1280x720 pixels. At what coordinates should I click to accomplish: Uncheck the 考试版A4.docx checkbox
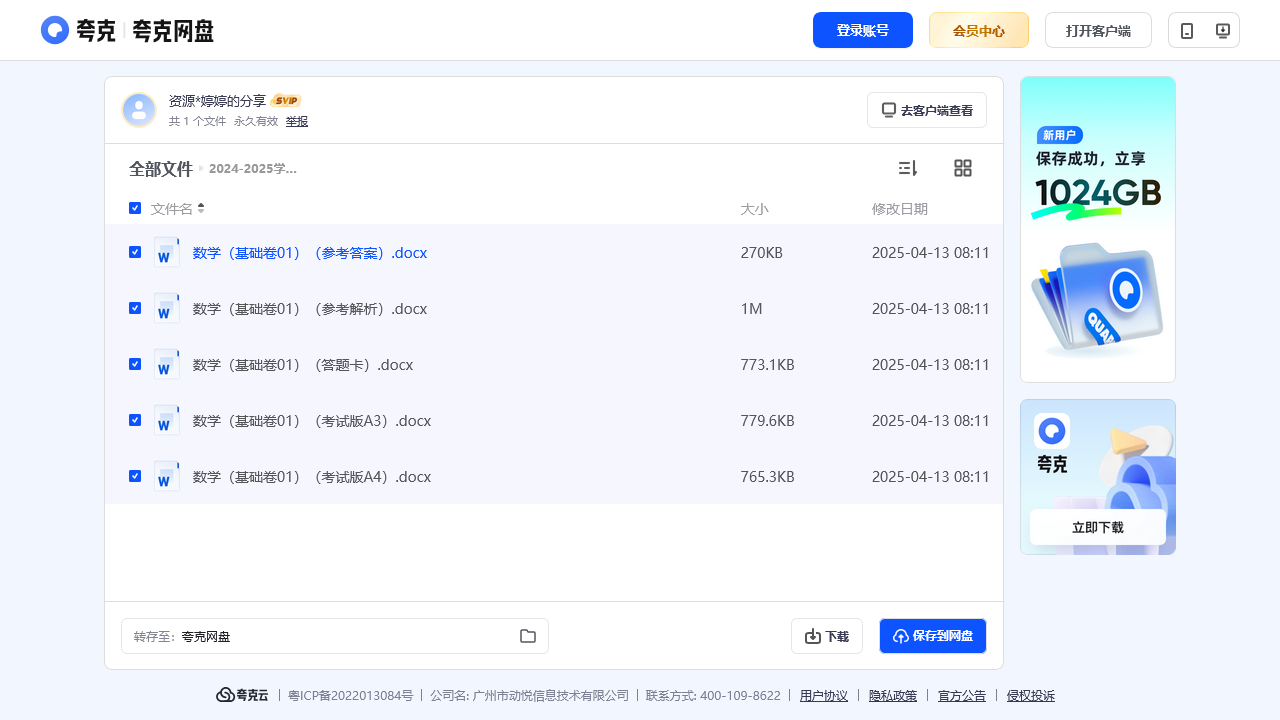coord(135,476)
